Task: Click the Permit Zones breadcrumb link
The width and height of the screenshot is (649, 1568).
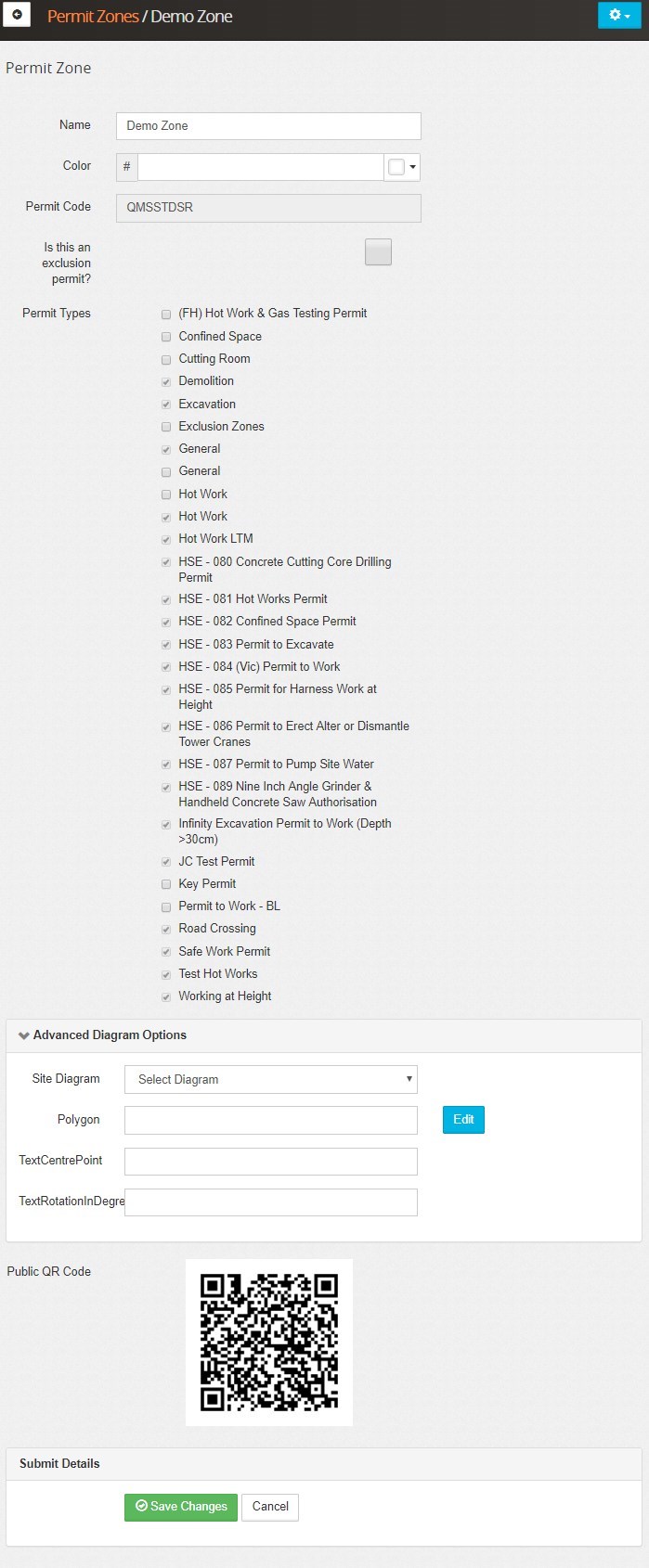Action: tap(93, 17)
